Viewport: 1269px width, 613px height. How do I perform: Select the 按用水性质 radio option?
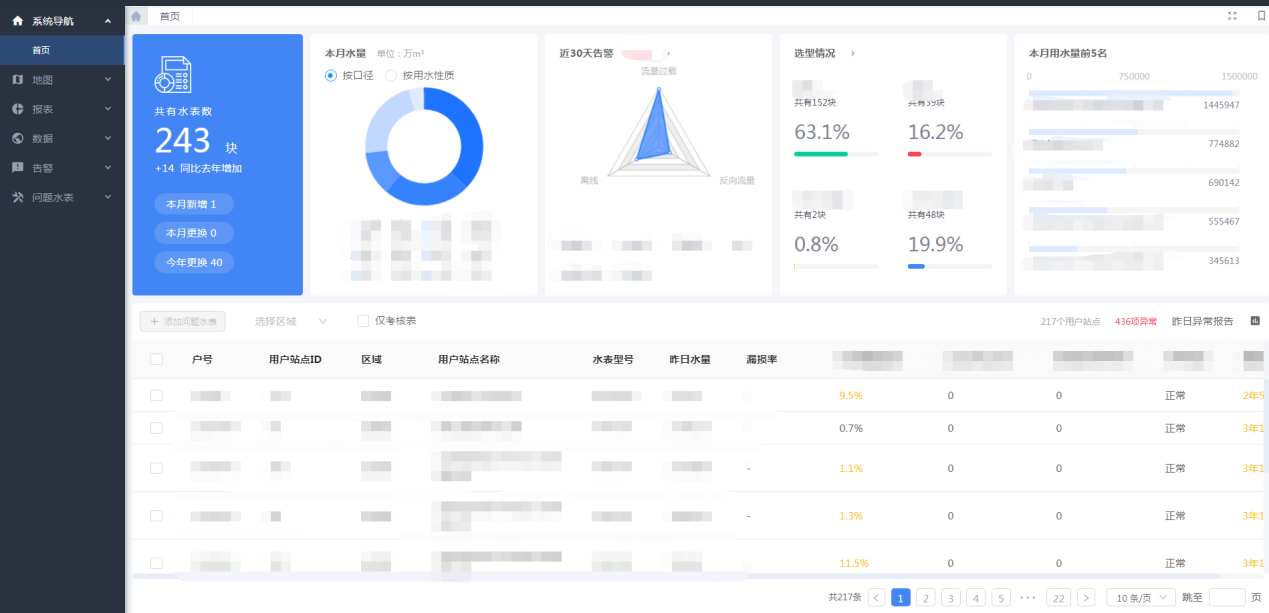tap(391, 75)
